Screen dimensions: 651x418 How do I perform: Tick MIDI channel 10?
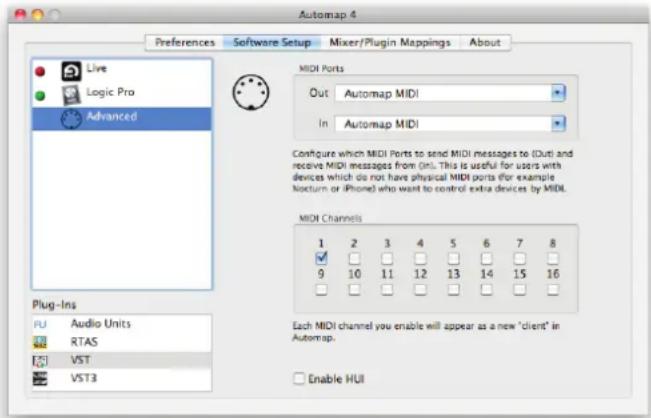click(x=354, y=289)
